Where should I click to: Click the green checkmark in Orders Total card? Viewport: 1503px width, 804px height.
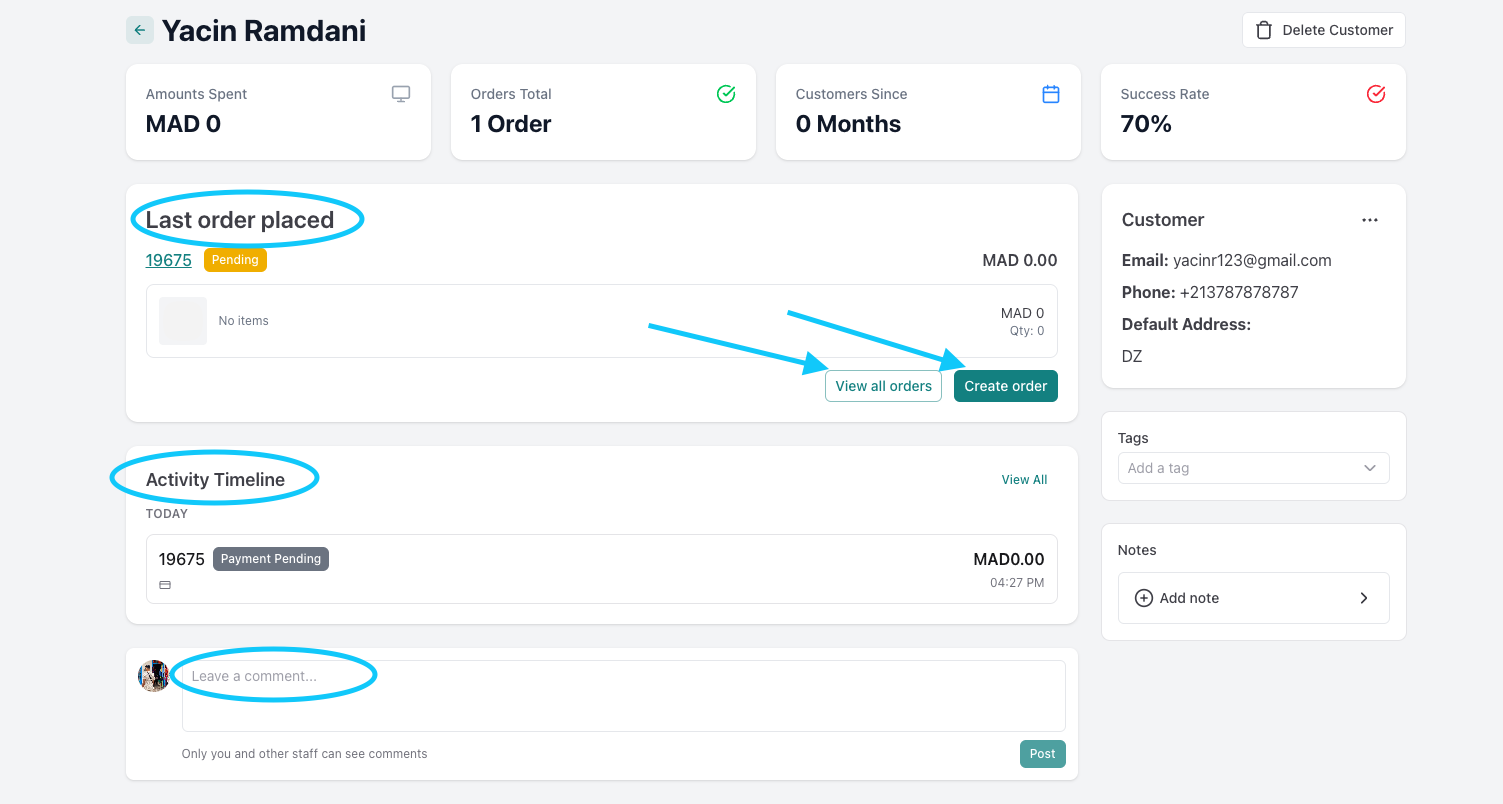pyautogui.click(x=726, y=94)
